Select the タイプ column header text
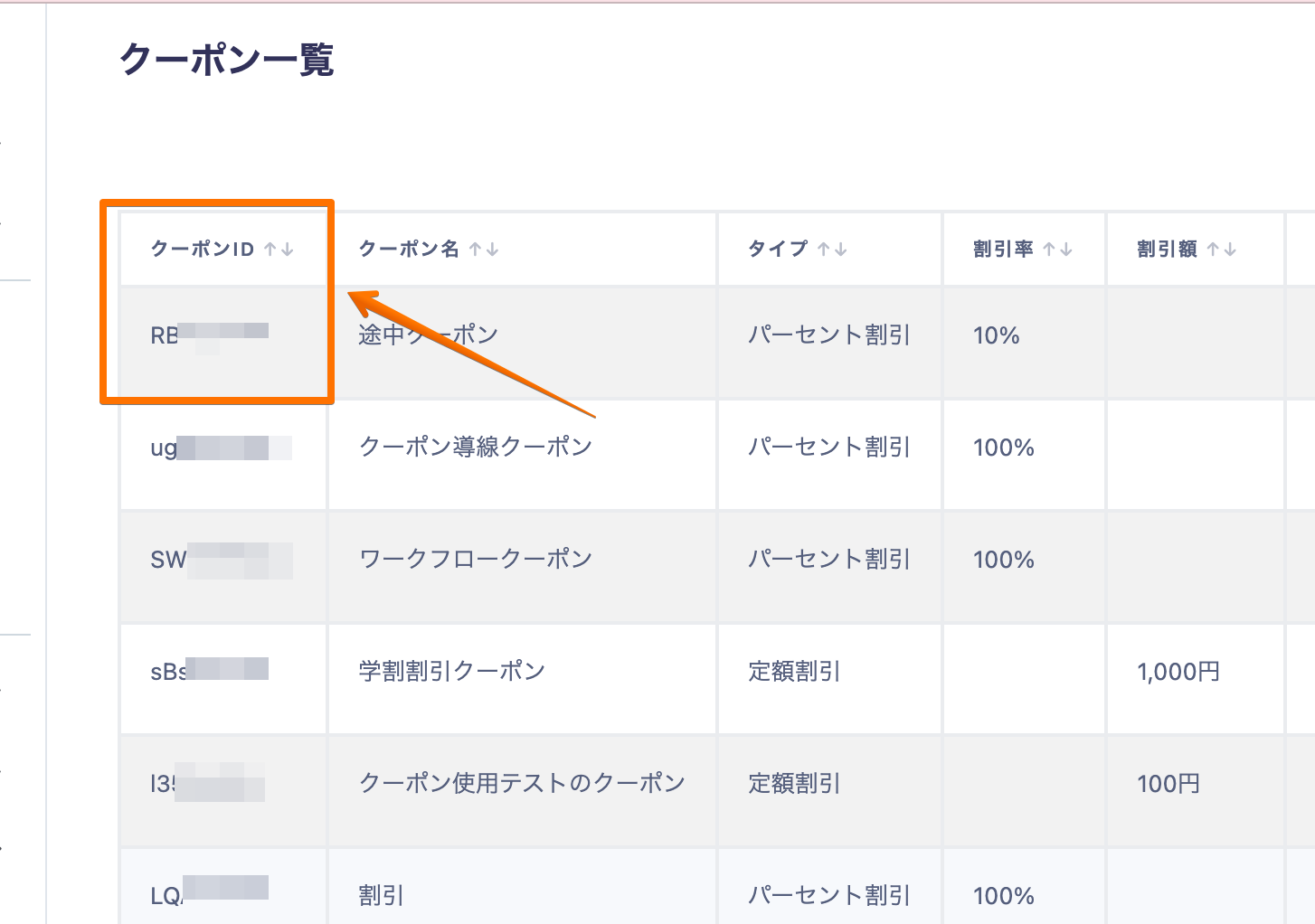 pyautogui.click(x=778, y=250)
